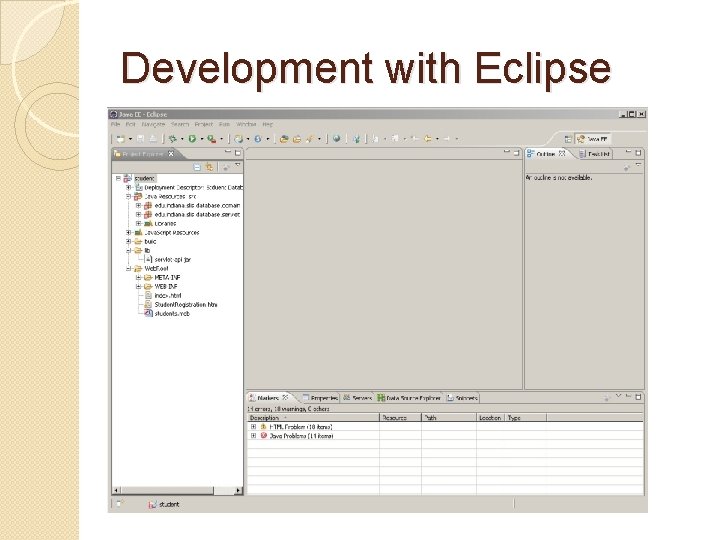
Task: Open the Navigate menu
Action: tap(153, 124)
